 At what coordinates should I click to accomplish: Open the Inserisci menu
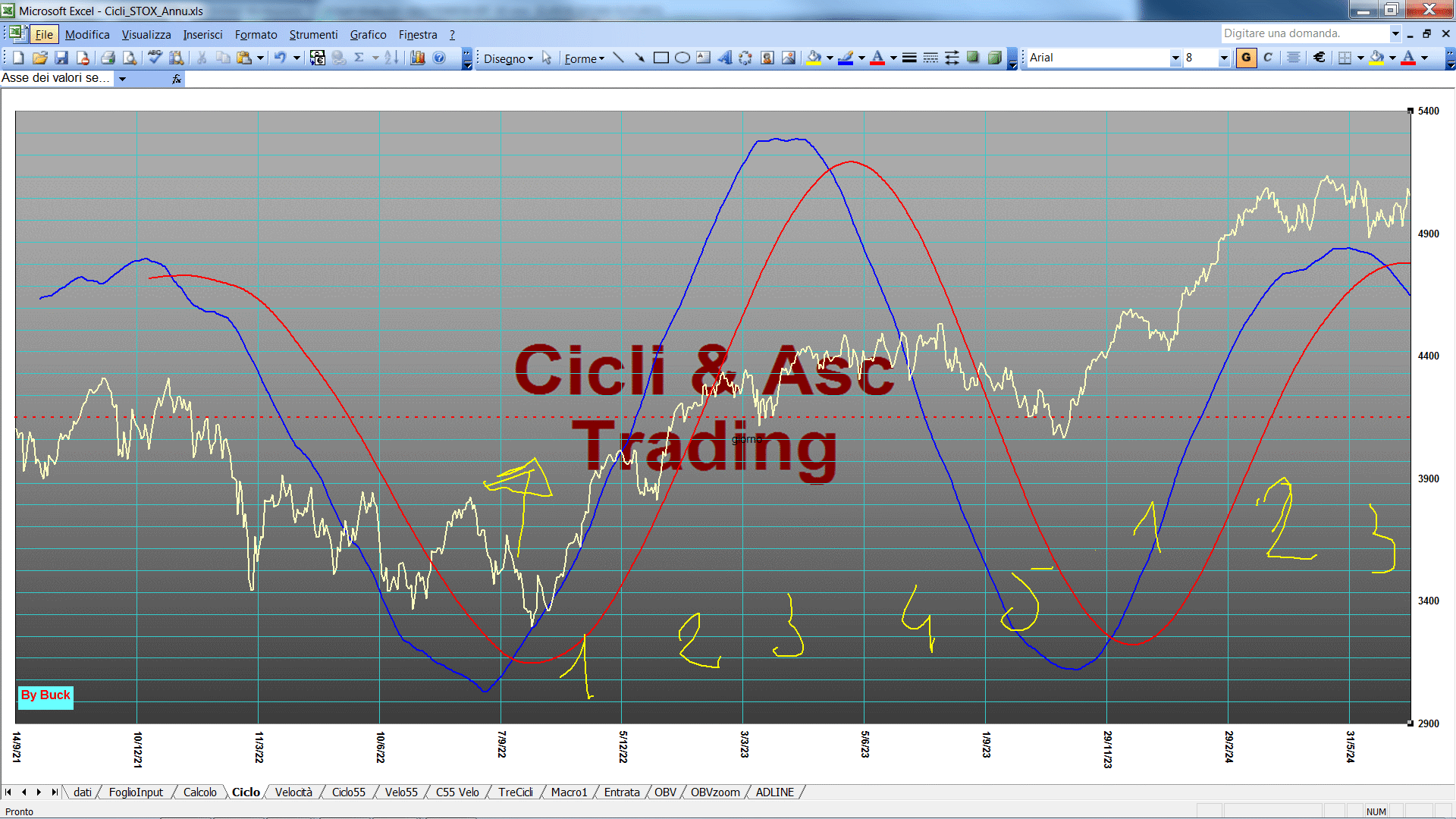click(x=202, y=35)
